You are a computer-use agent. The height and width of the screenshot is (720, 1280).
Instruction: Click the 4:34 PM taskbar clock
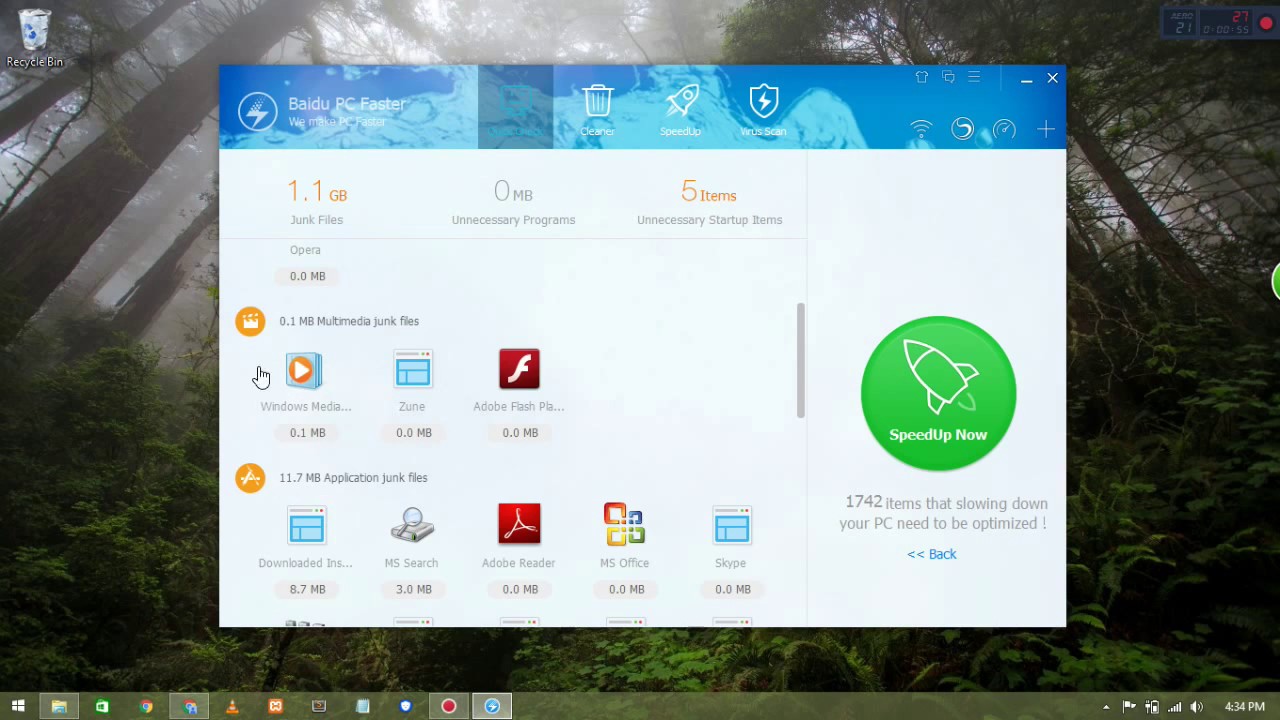1245,707
